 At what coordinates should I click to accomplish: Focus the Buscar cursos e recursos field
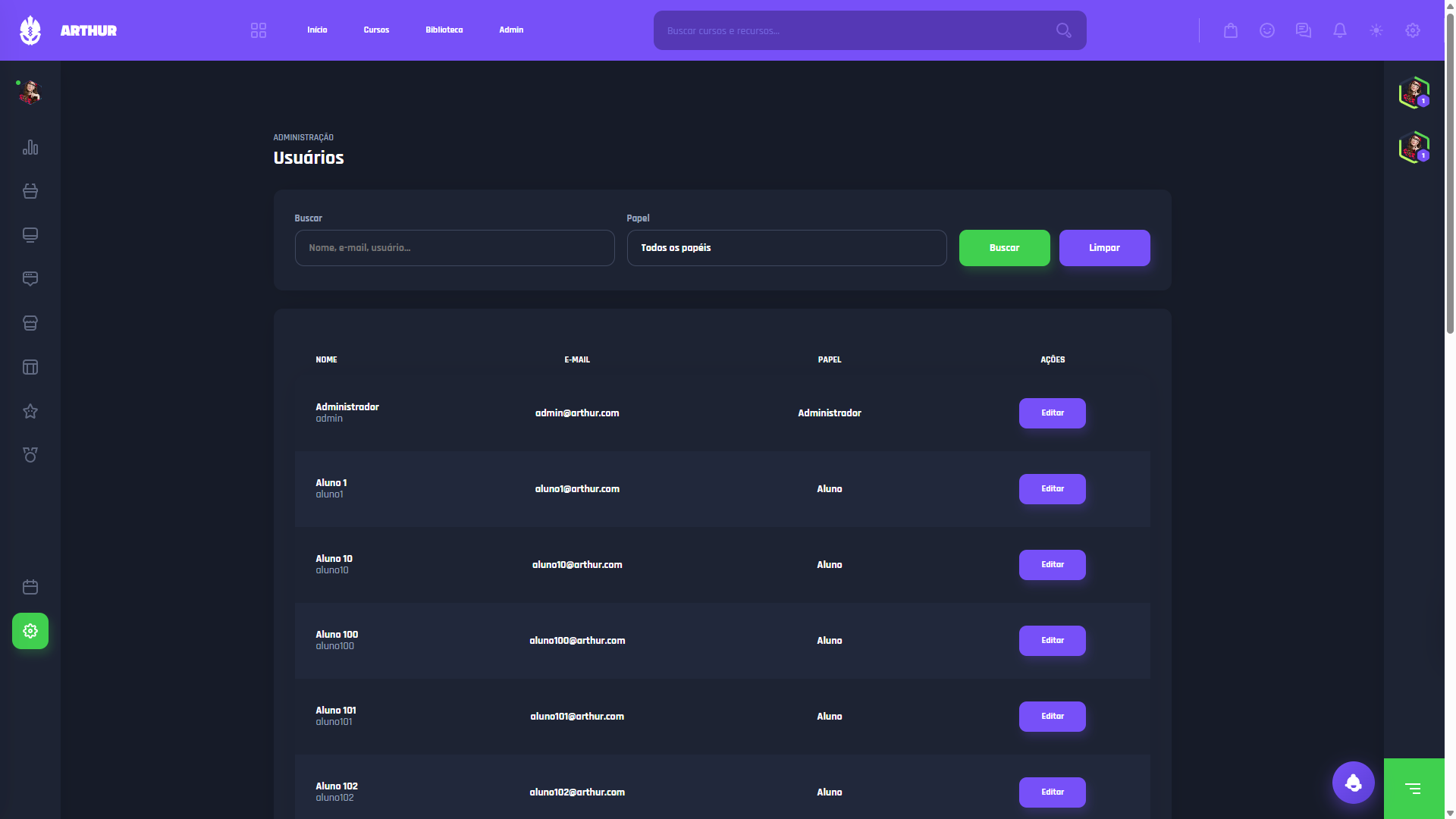coord(870,30)
